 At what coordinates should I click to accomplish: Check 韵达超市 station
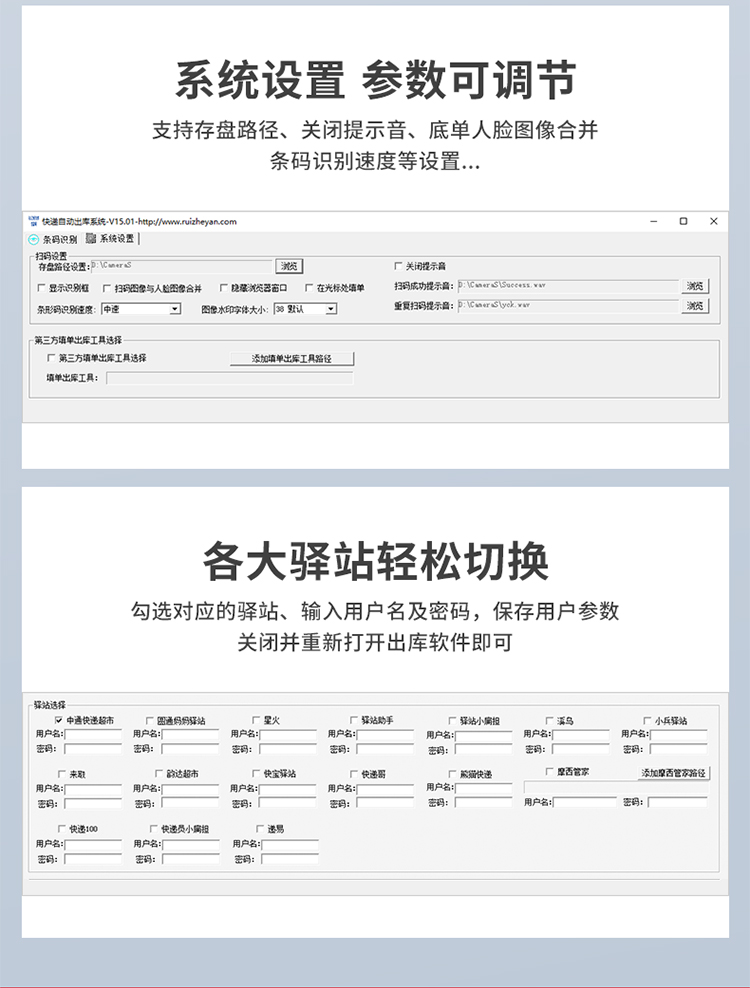[x=159, y=773]
